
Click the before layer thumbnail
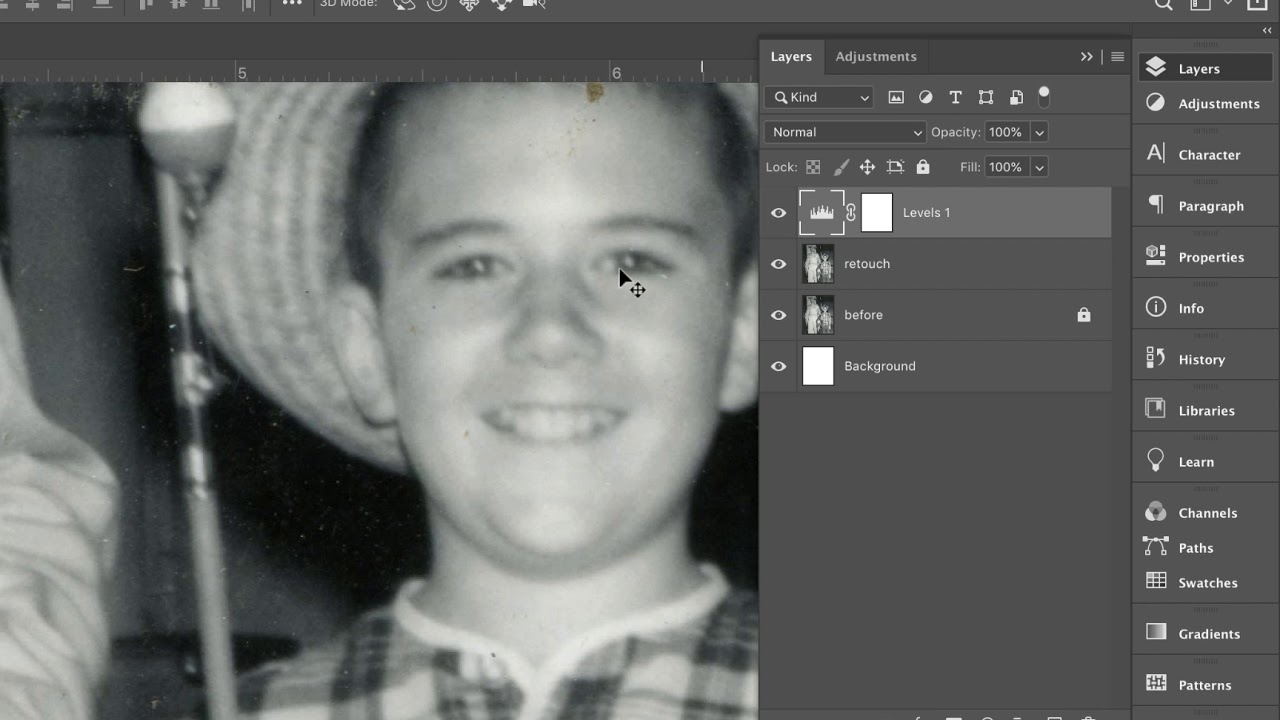(x=818, y=315)
